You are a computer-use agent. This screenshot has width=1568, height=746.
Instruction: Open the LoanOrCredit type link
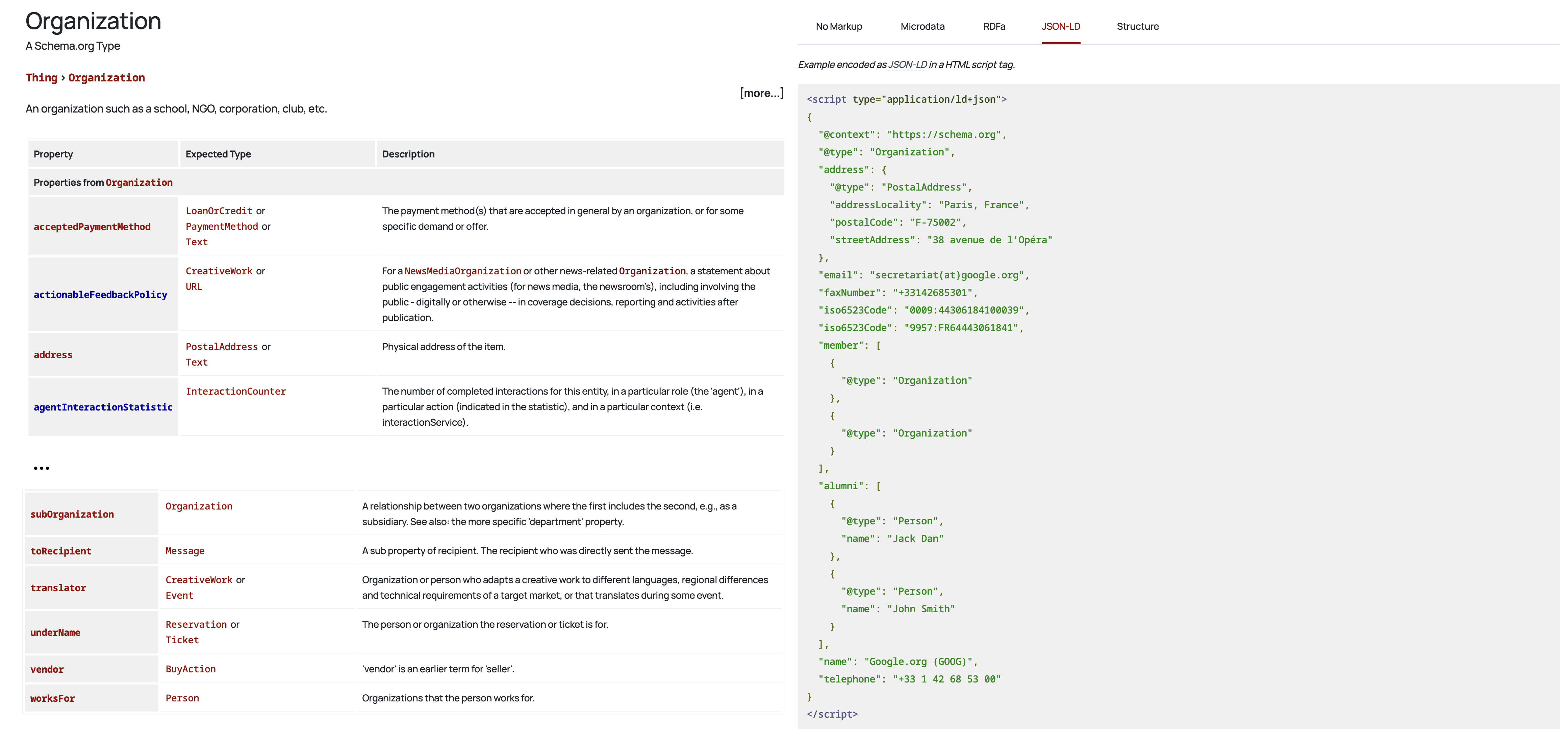coord(219,211)
